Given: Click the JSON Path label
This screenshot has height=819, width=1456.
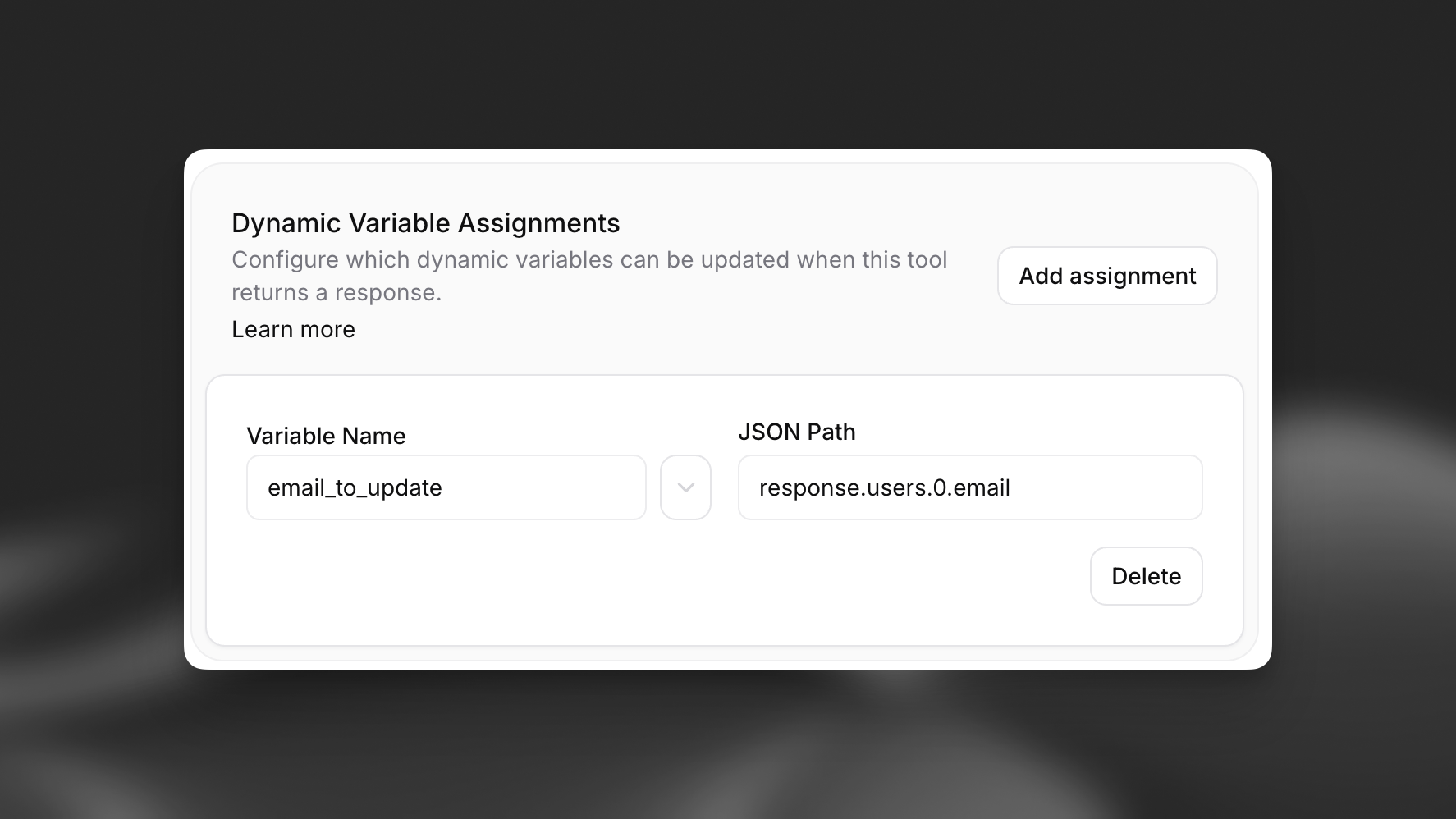Looking at the screenshot, I should coord(796,432).
